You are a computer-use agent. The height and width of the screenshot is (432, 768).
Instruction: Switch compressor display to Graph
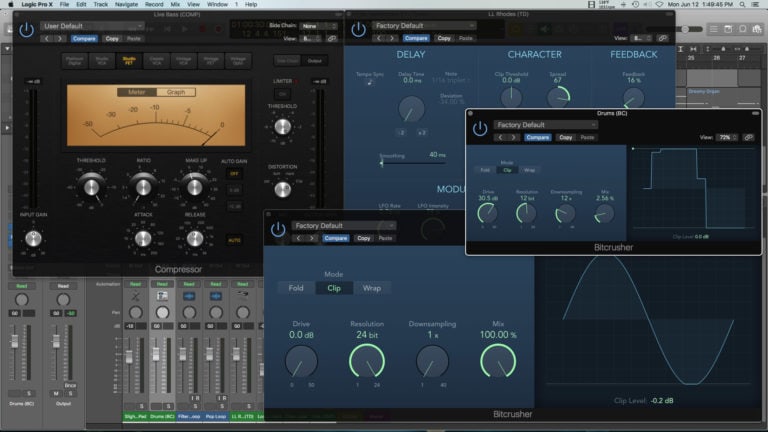click(176, 92)
